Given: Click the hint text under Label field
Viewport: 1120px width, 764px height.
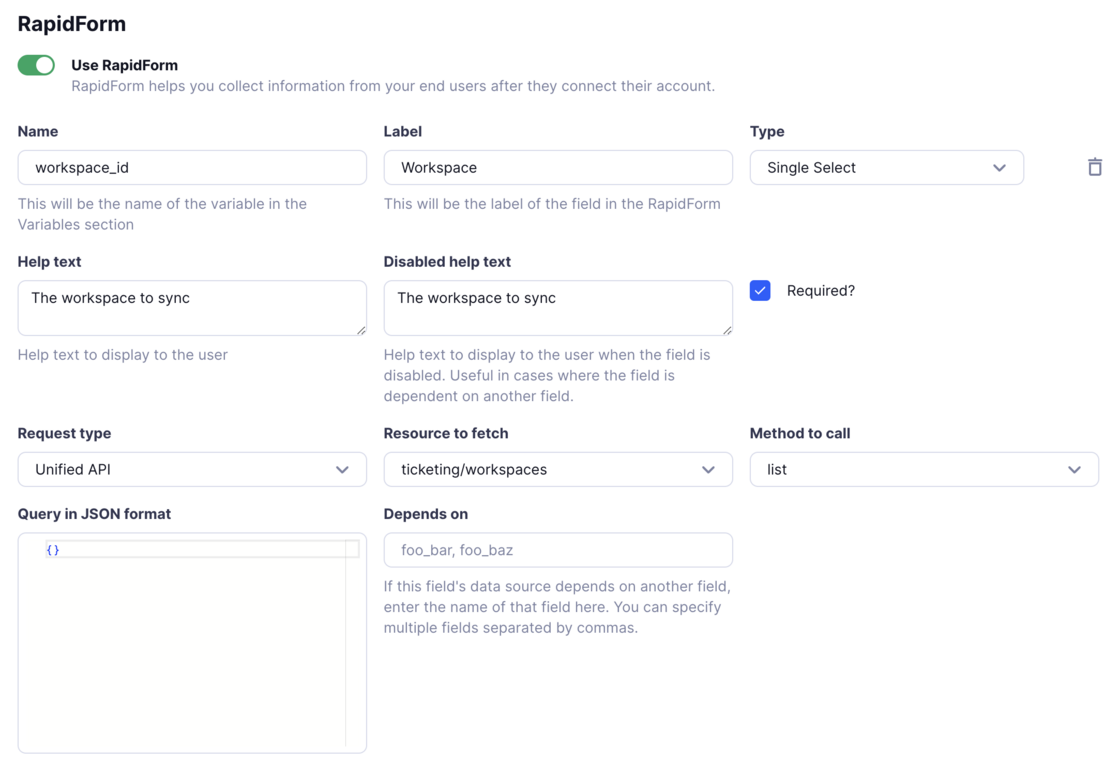Looking at the screenshot, I should [x=552, y=203].
